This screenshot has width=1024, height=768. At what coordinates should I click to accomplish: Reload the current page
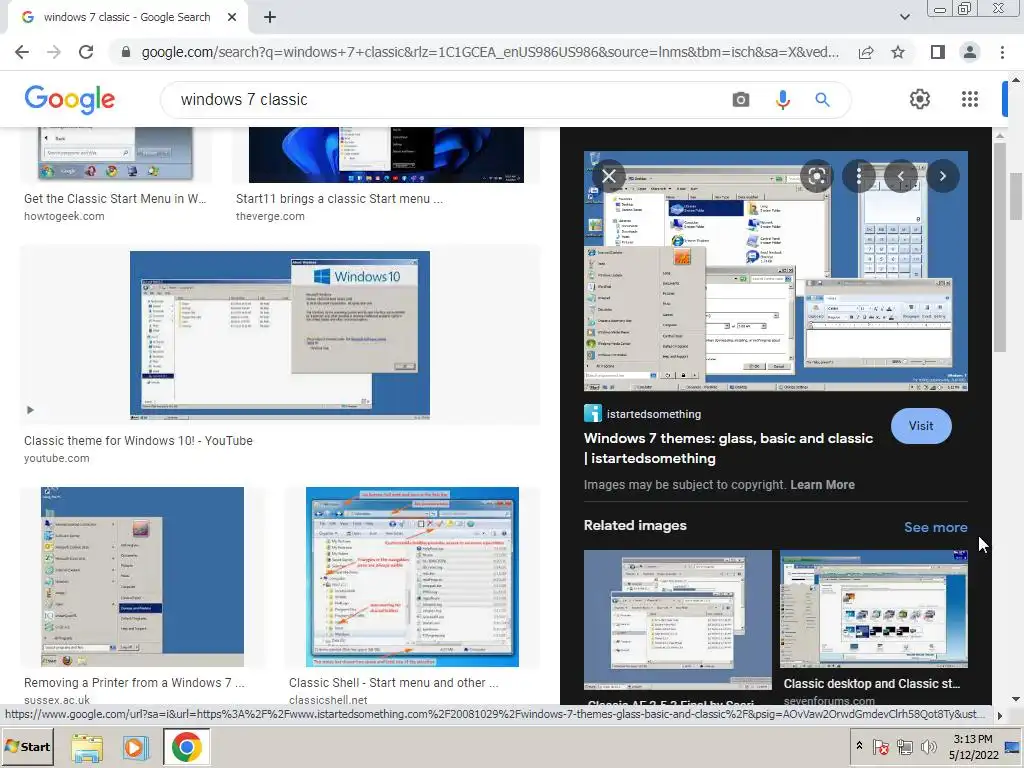coord(86,52)
